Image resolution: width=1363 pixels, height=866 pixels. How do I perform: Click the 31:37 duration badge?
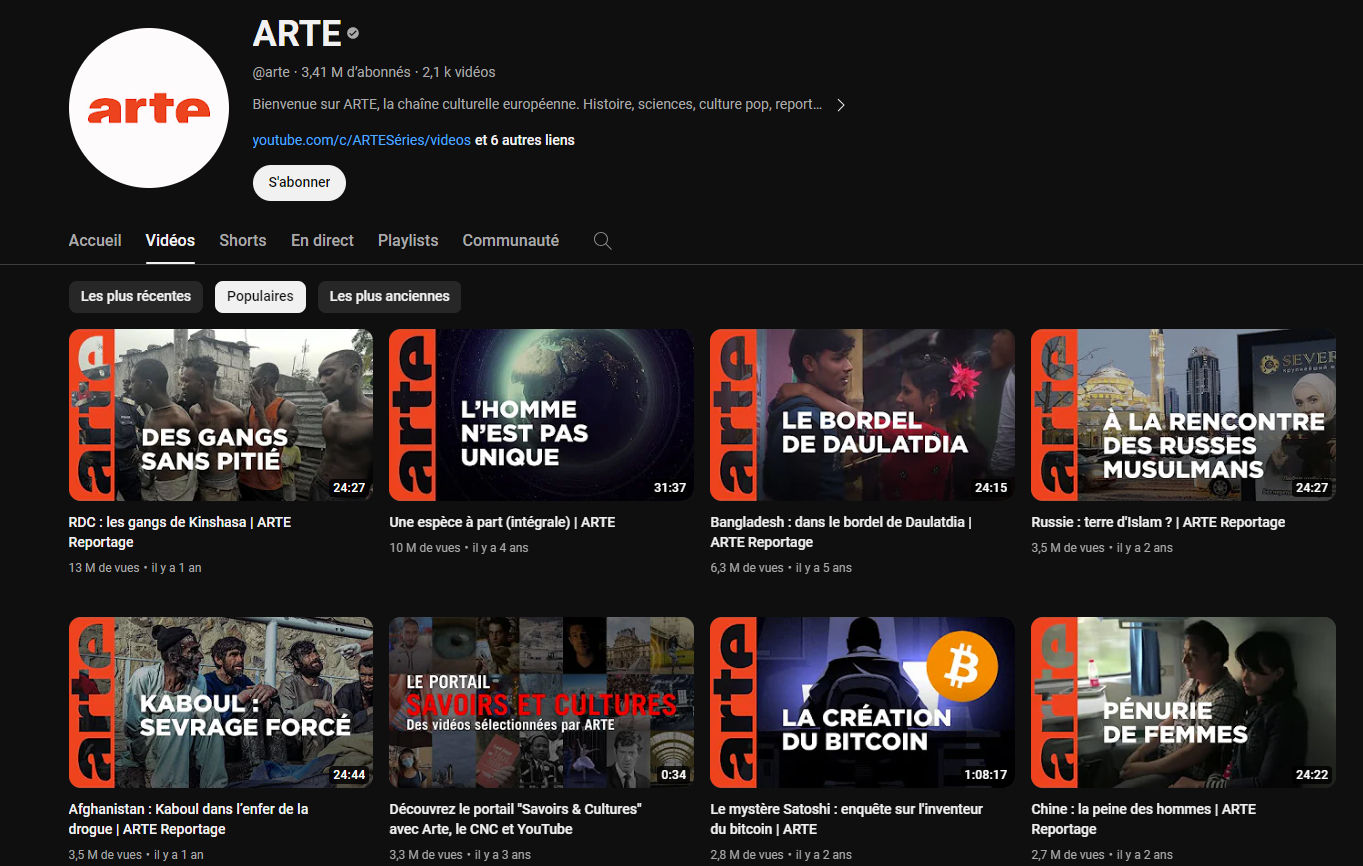coord(669,488)
